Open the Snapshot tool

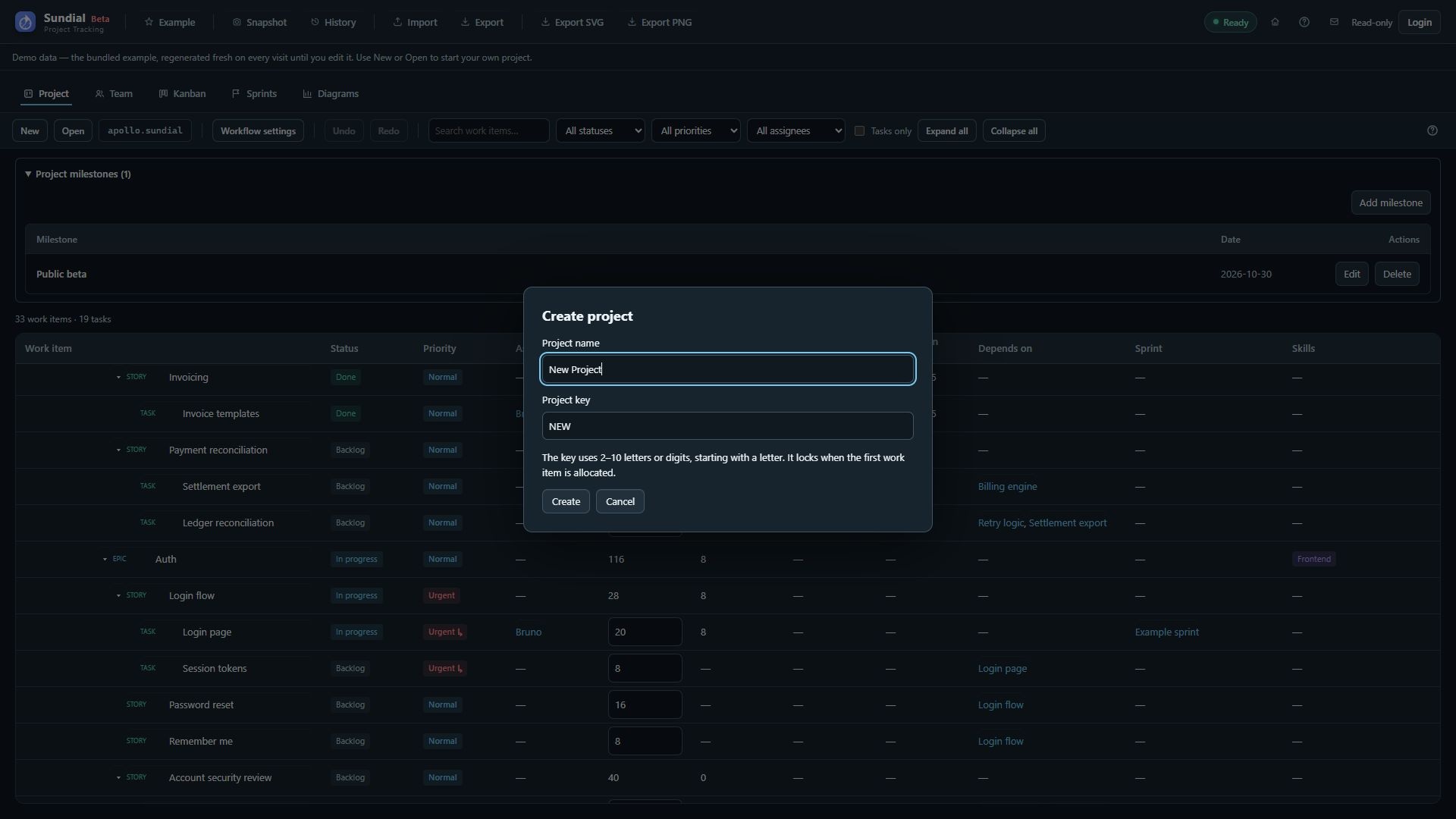259,22
